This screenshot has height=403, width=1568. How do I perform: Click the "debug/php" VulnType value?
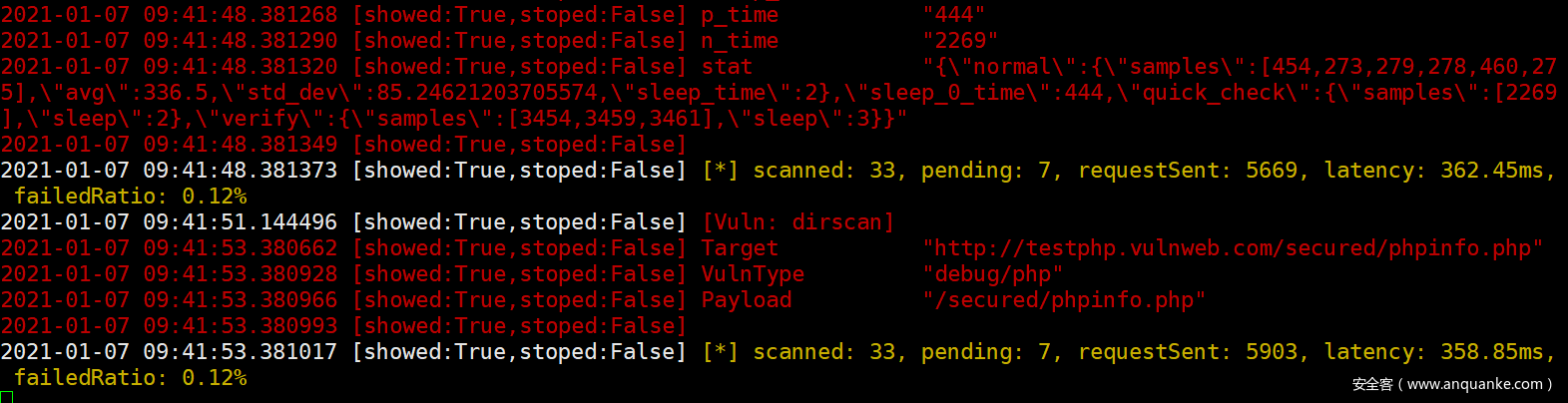point(992,274)
